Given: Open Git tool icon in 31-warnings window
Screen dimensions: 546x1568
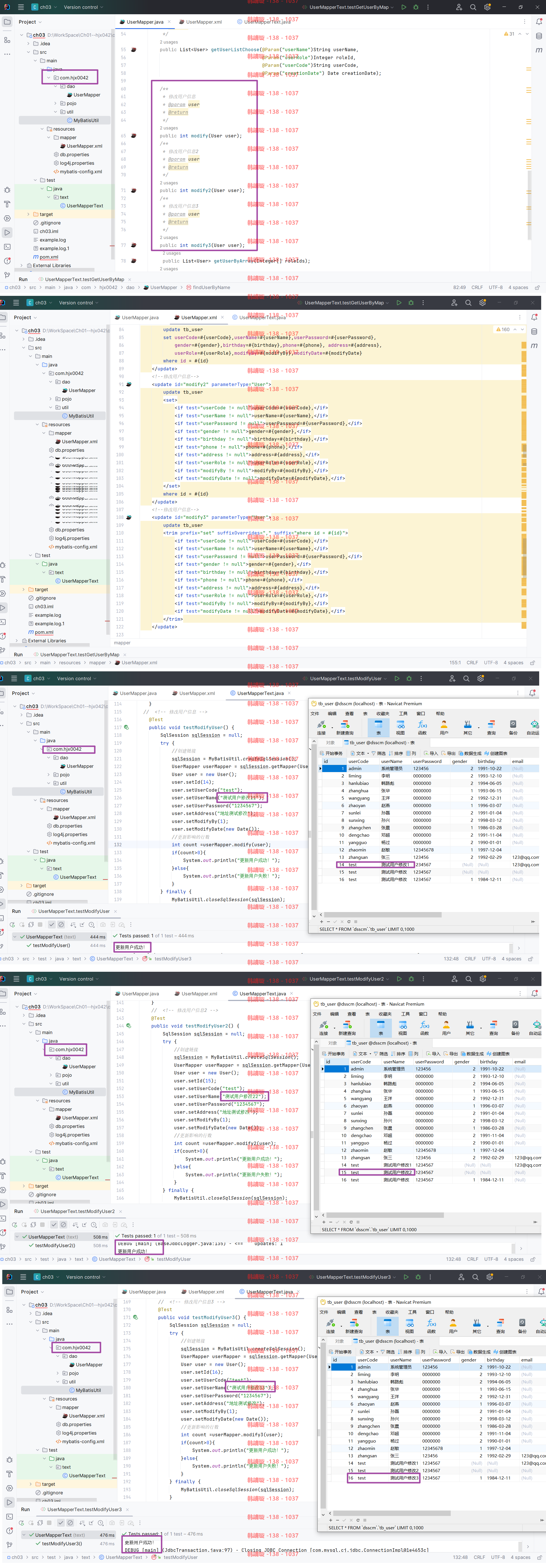Looking at the screenshot, I should tap(7, 275).
